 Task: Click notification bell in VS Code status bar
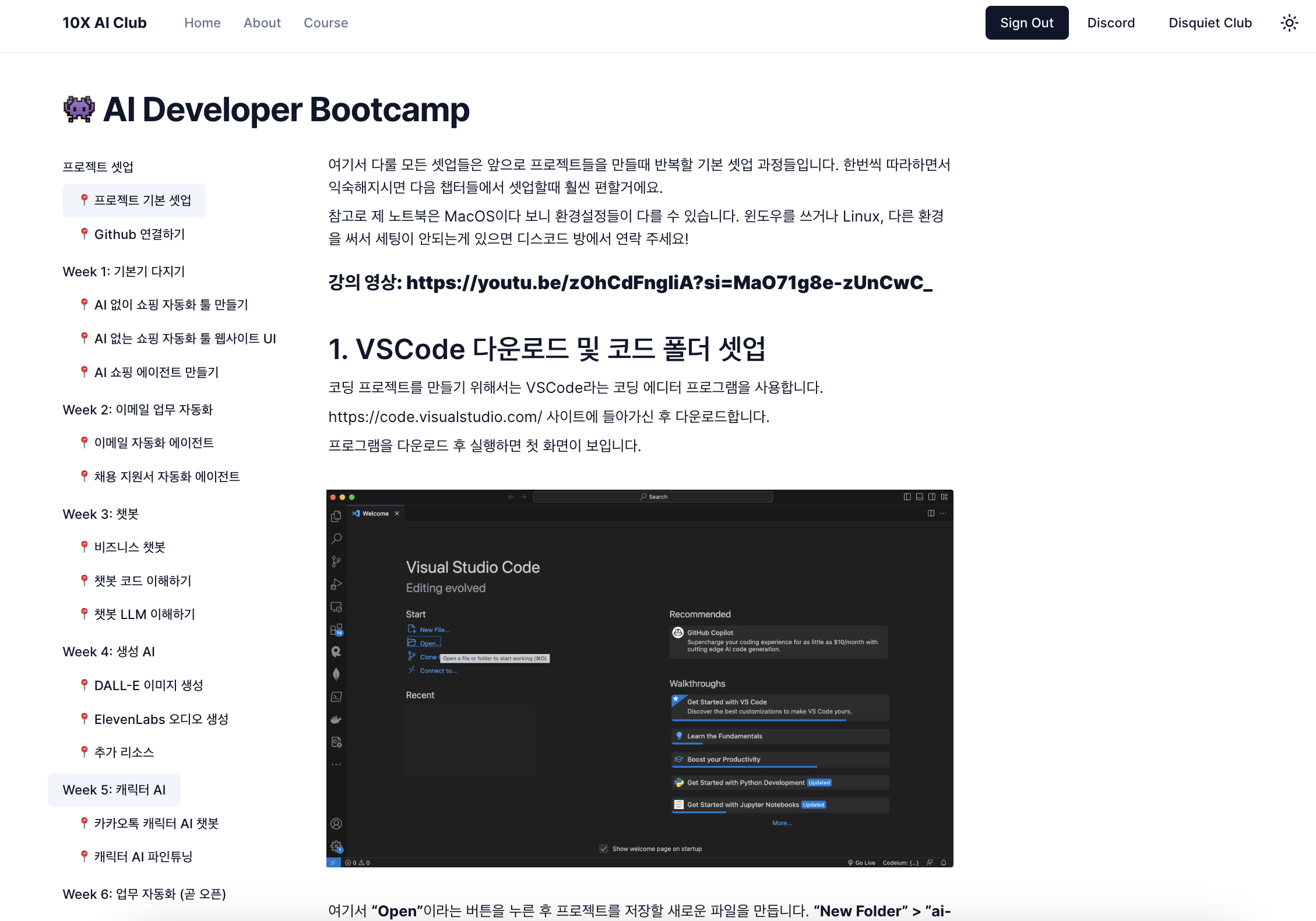click(x=943, y=863)
